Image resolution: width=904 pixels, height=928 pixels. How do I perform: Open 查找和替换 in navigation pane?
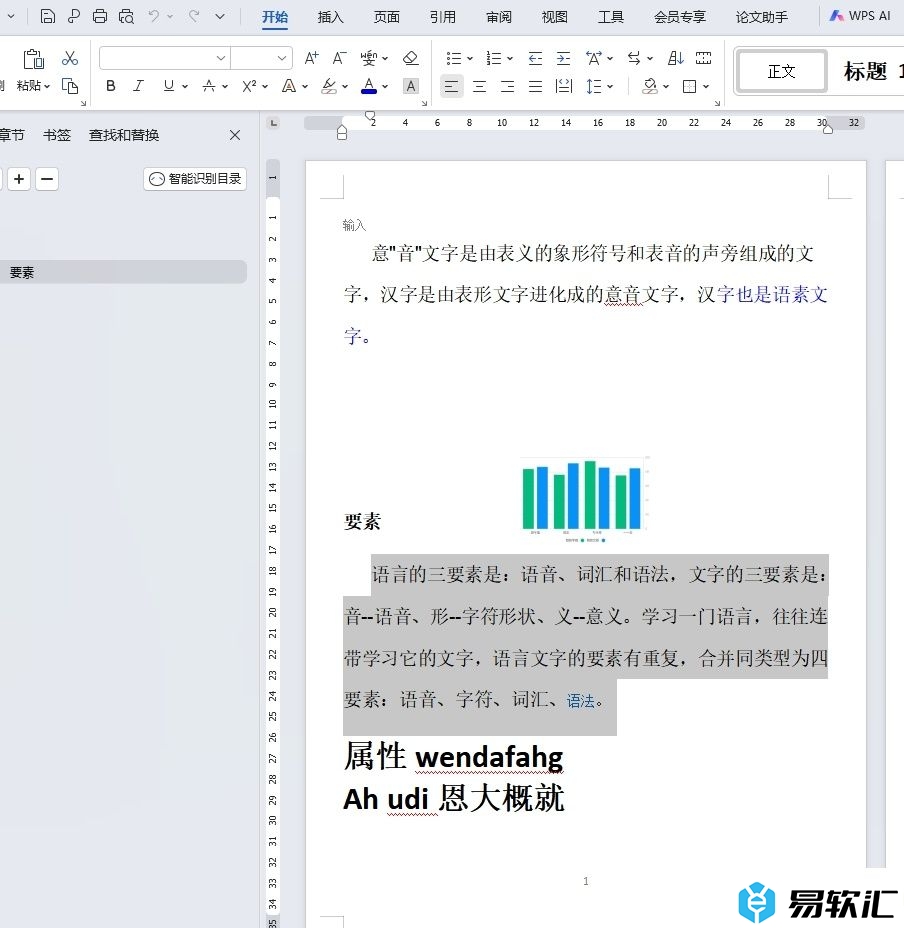pos(124,135)
